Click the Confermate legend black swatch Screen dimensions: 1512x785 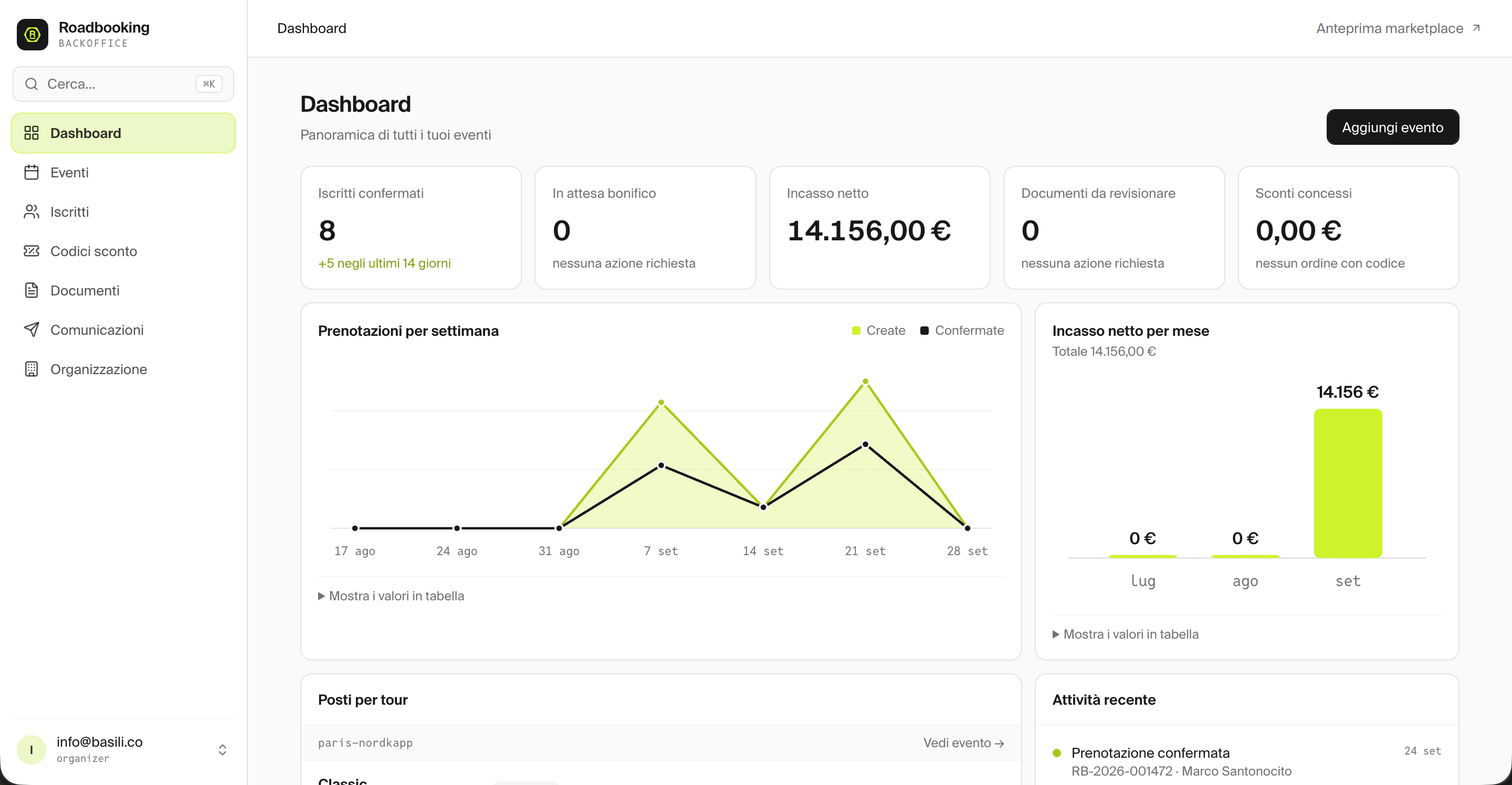pyautogui.click(x=925, y=330)
